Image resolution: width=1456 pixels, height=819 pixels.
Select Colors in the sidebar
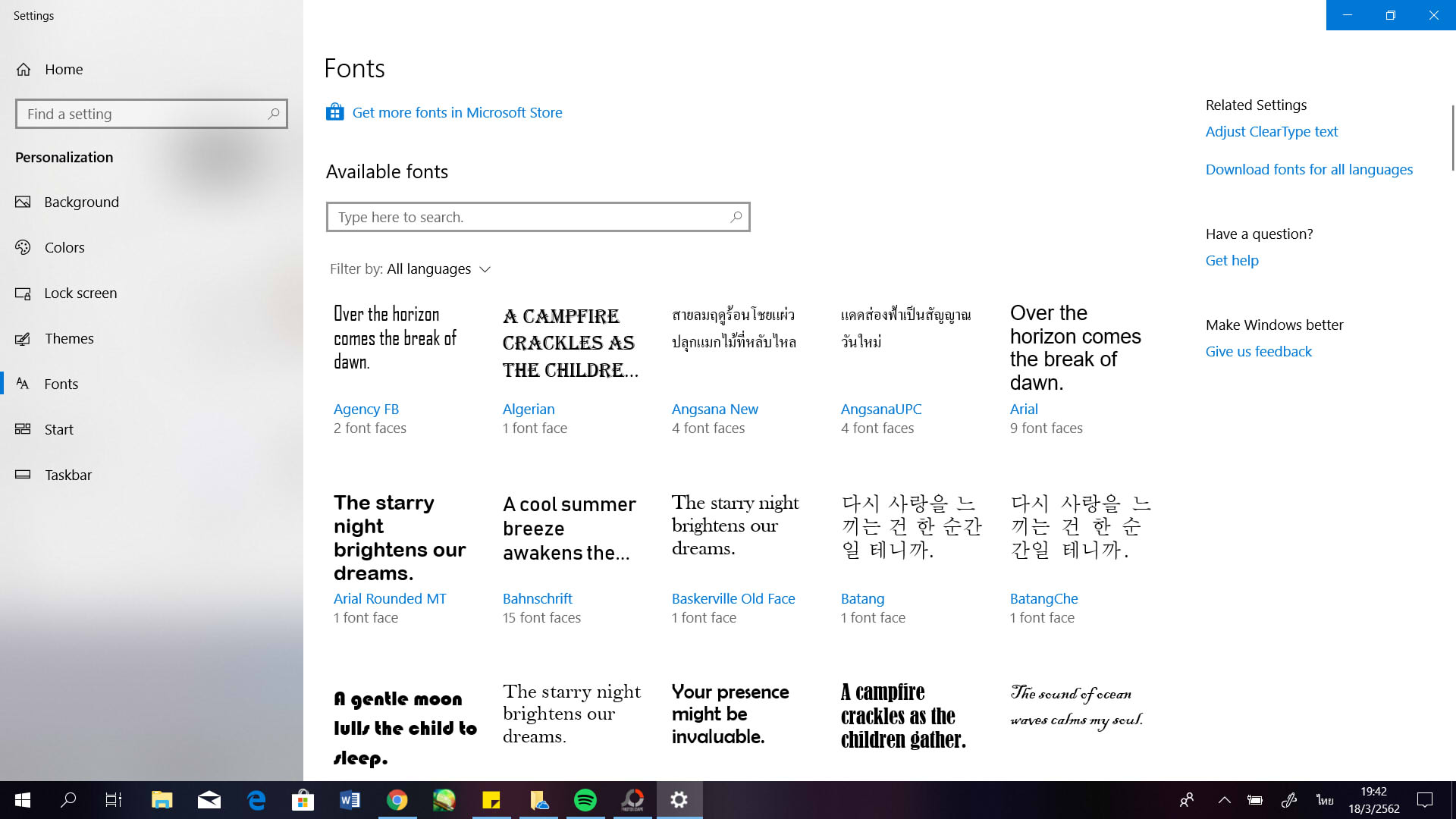[x=64, y=247]
